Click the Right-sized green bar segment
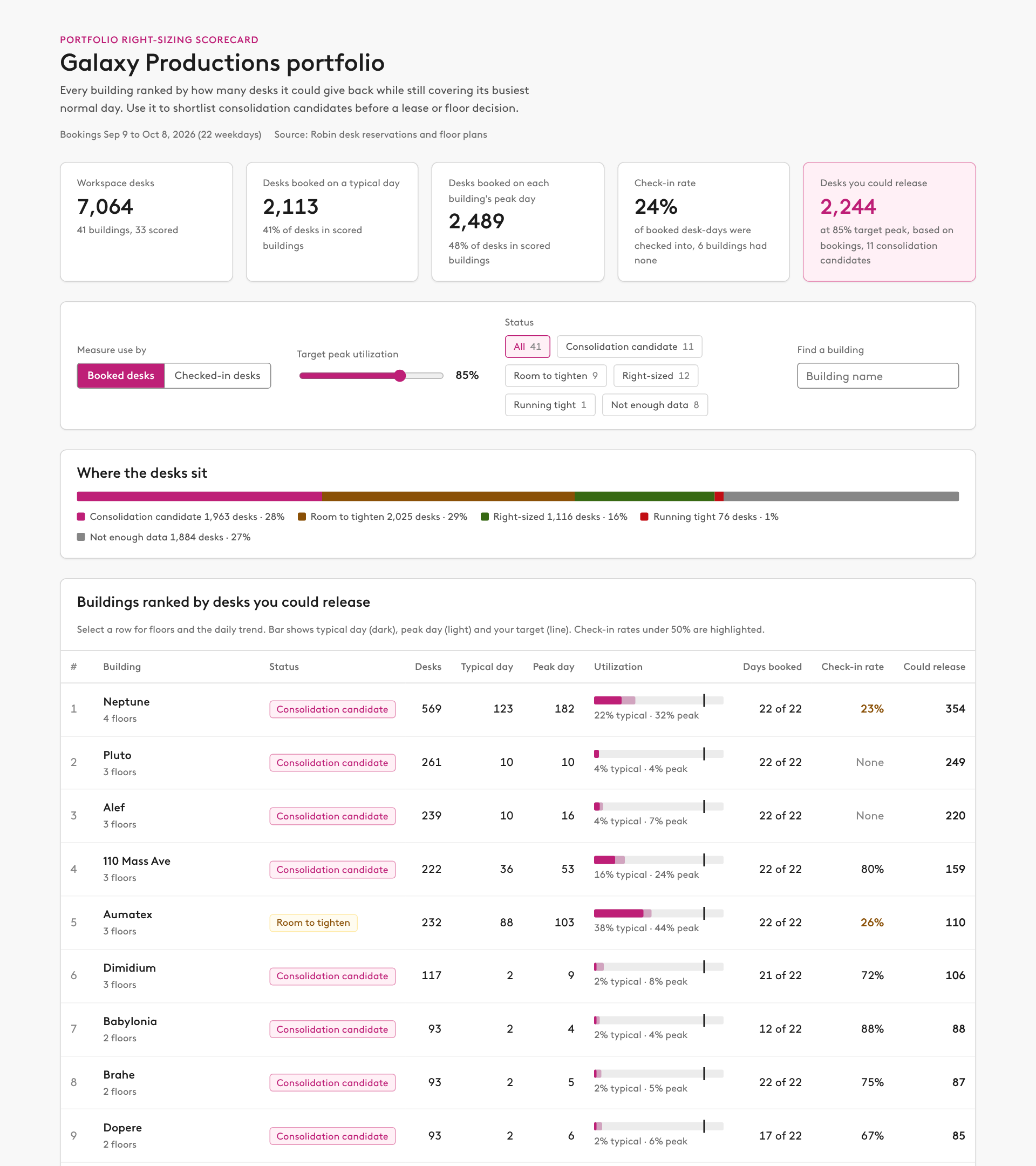Screen dimensions: 1036x1166 point(644,496)
